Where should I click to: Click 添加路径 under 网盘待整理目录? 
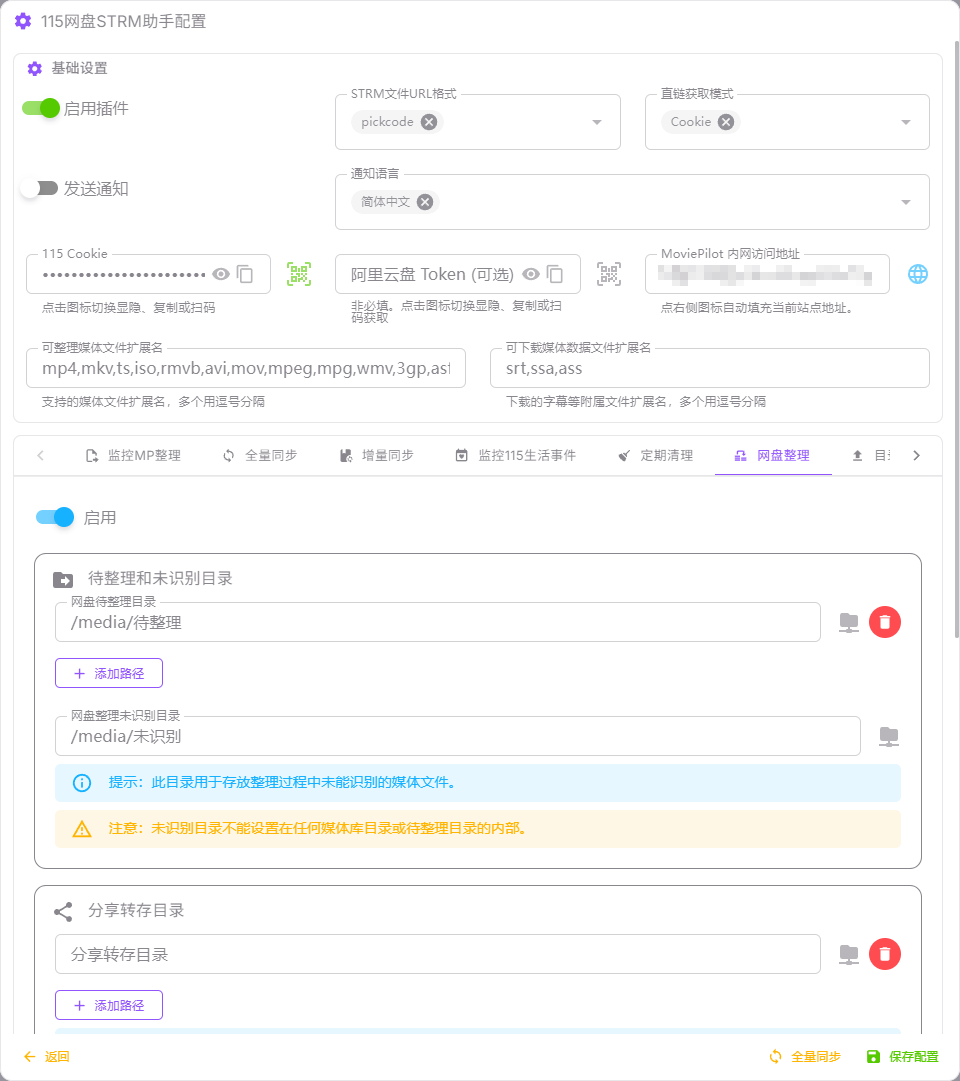(109, 674)
